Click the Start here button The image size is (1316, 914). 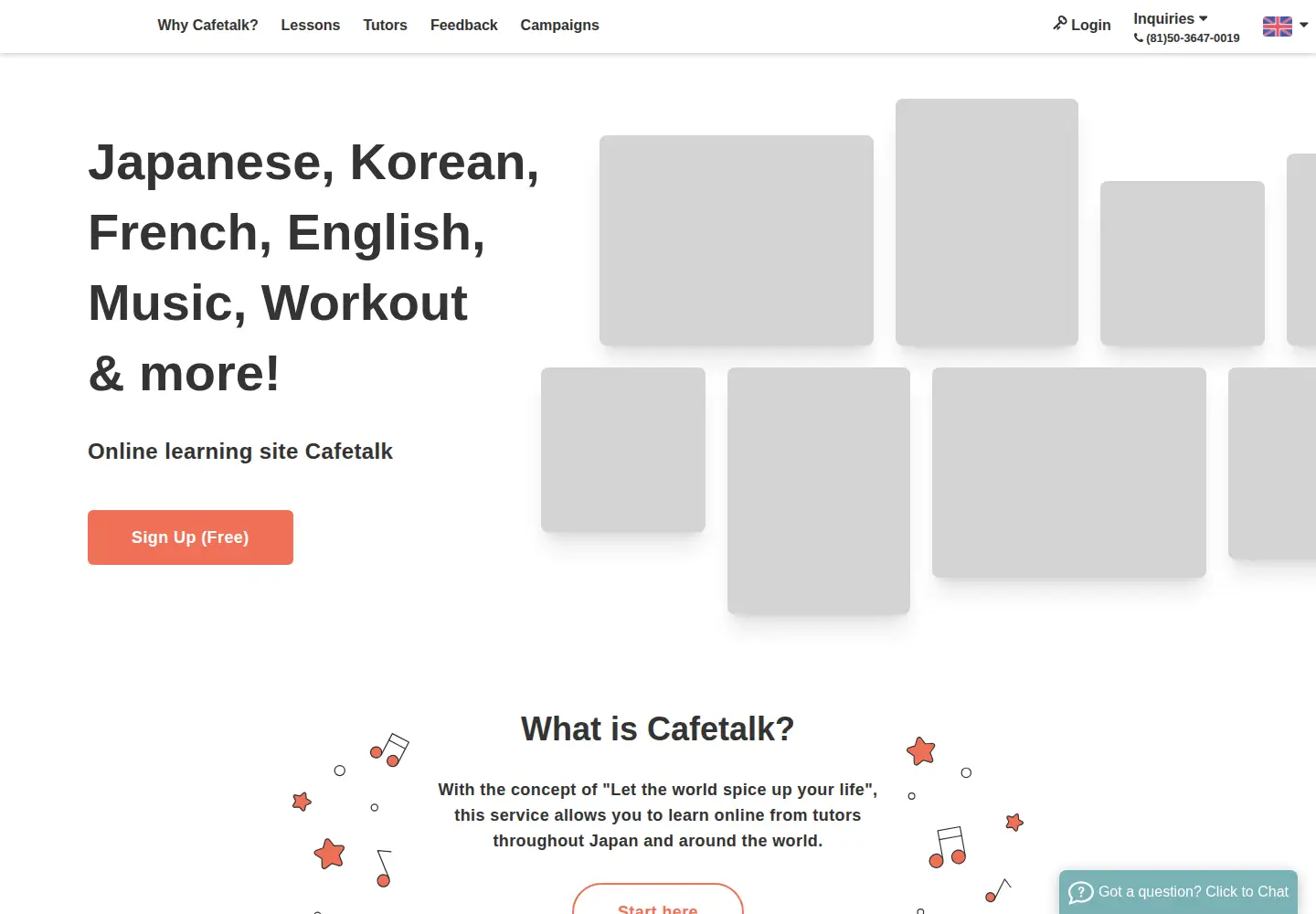[x=658, y=900]
